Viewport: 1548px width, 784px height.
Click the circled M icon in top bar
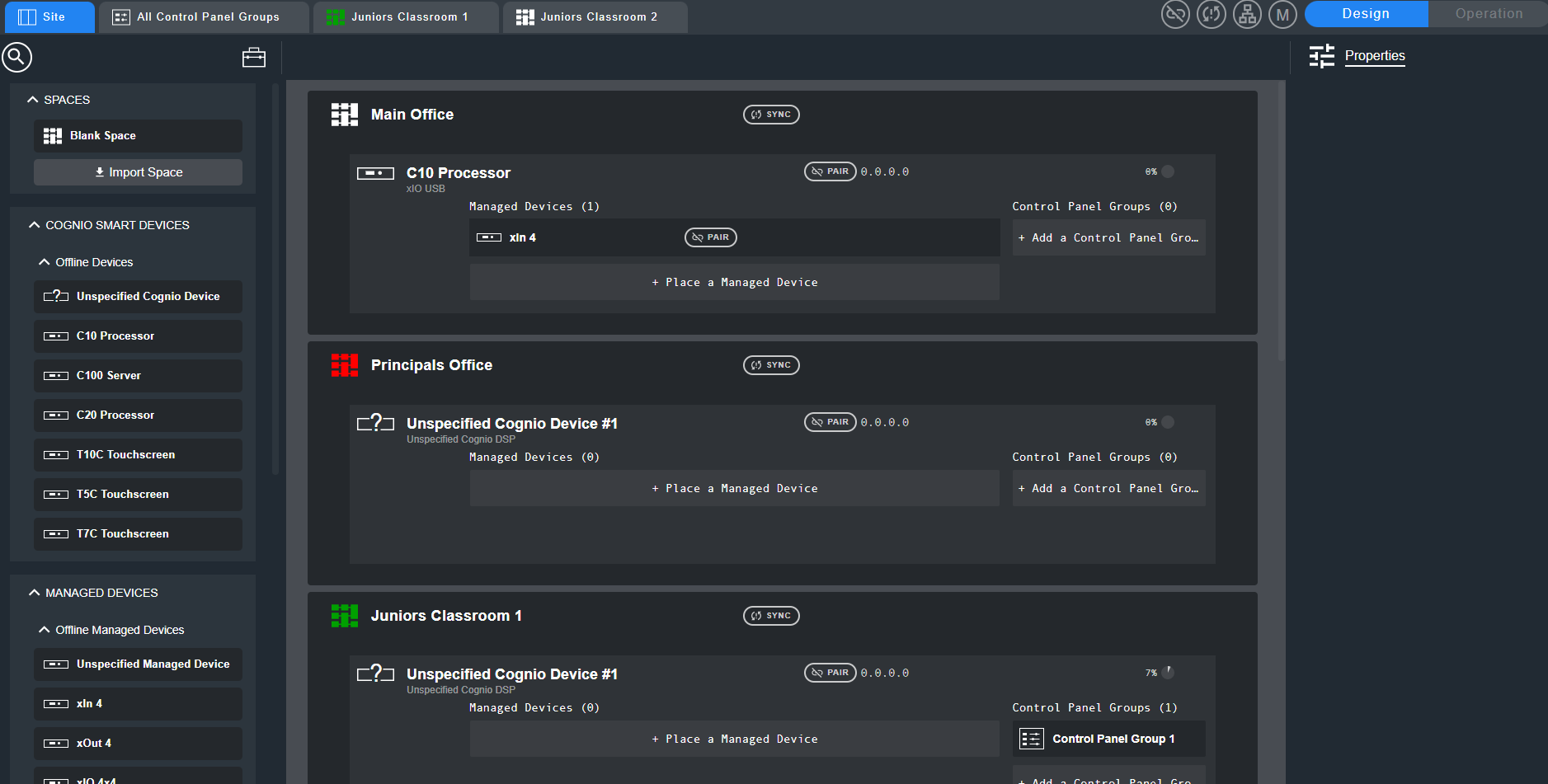[x=1282, y=14]
